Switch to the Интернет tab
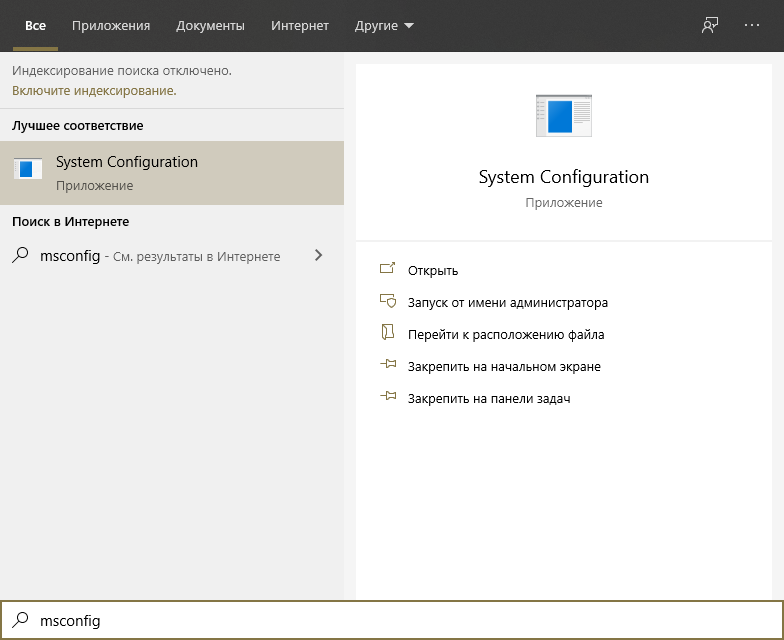The height and width of the screenshot is (640, 784). pyautogui.click(x=300, y=26)
